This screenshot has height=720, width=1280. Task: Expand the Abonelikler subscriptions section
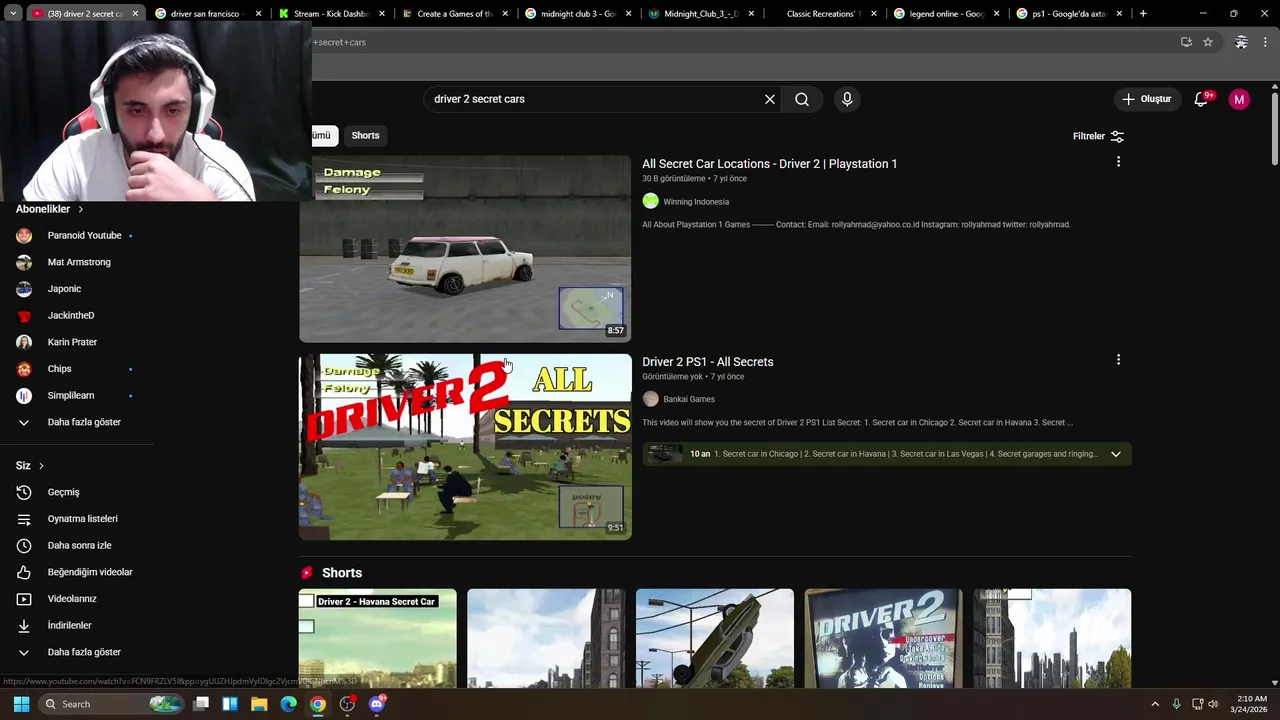[50, 209]
